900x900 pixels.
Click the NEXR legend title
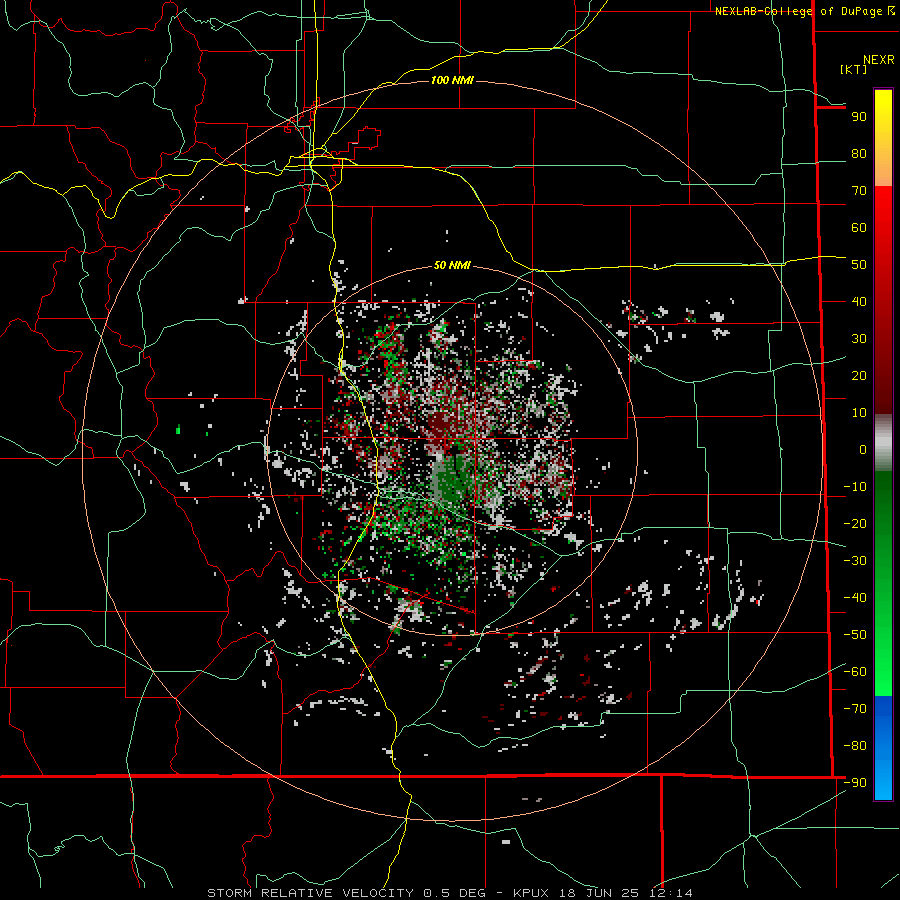(879, 60)
